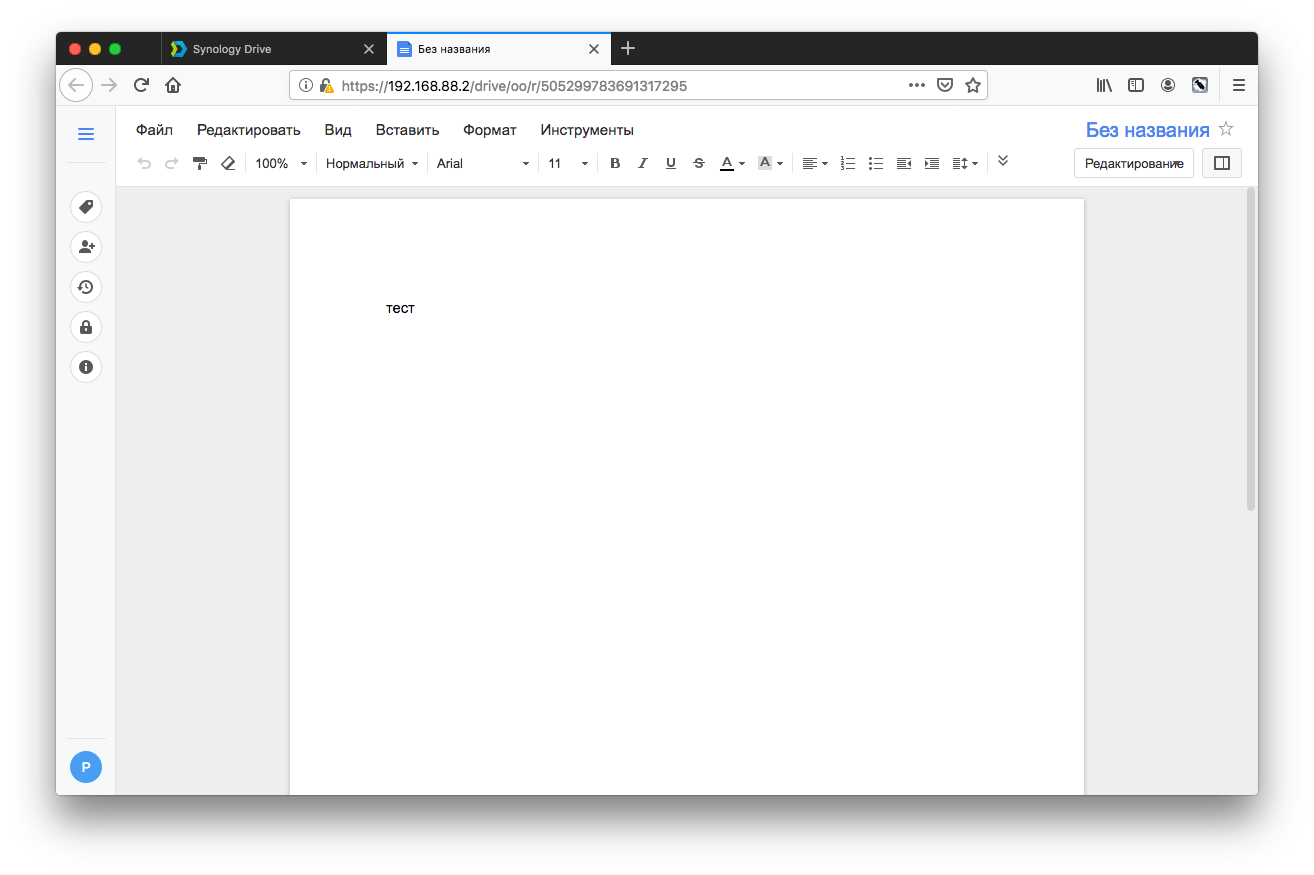Insert a numbered list
This screenshot has width=1314, height=875.
click(x=848, y=163)
